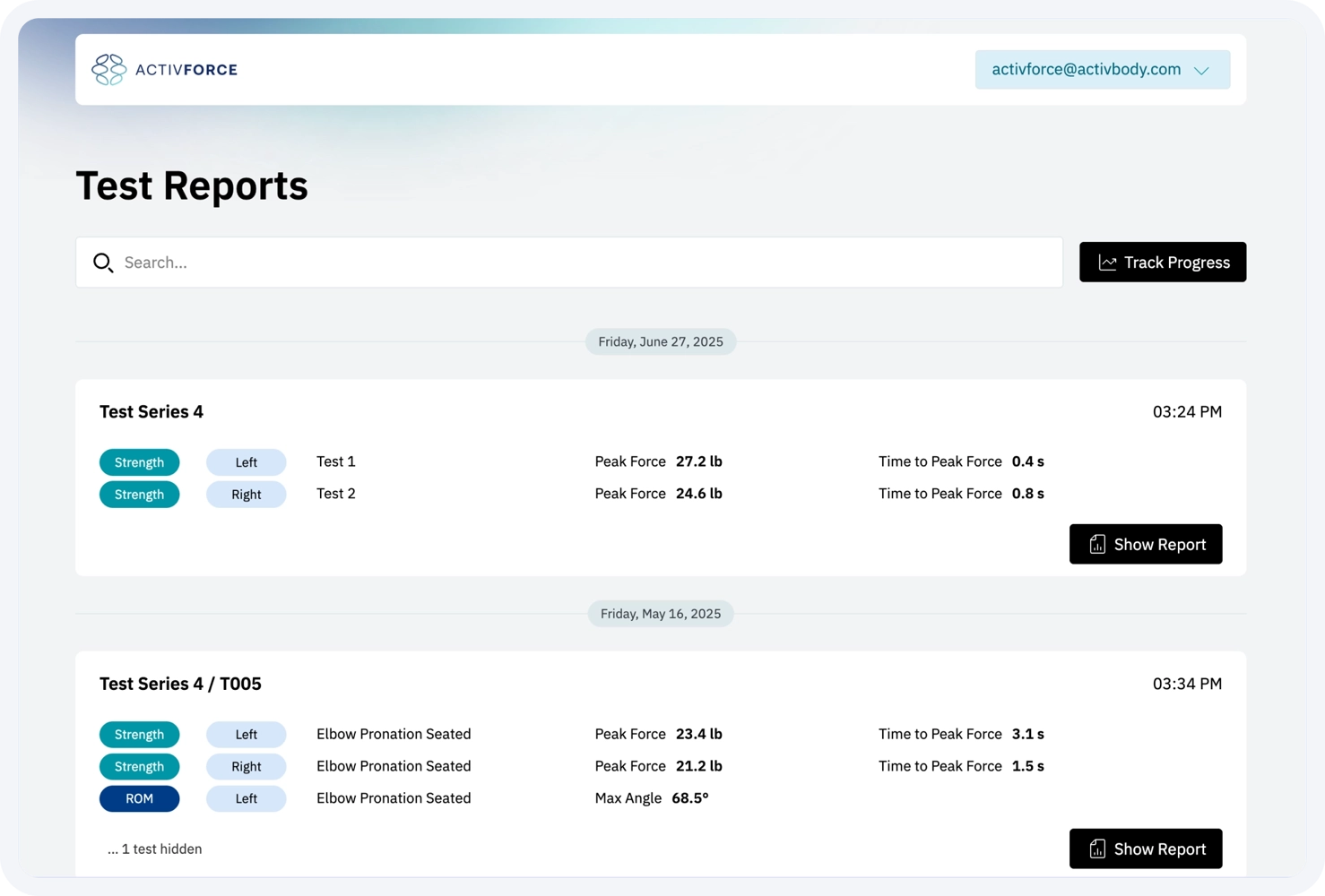Click the report icon in T005 card
Screen dimensions: 1325x896
tap(1096, 849)
